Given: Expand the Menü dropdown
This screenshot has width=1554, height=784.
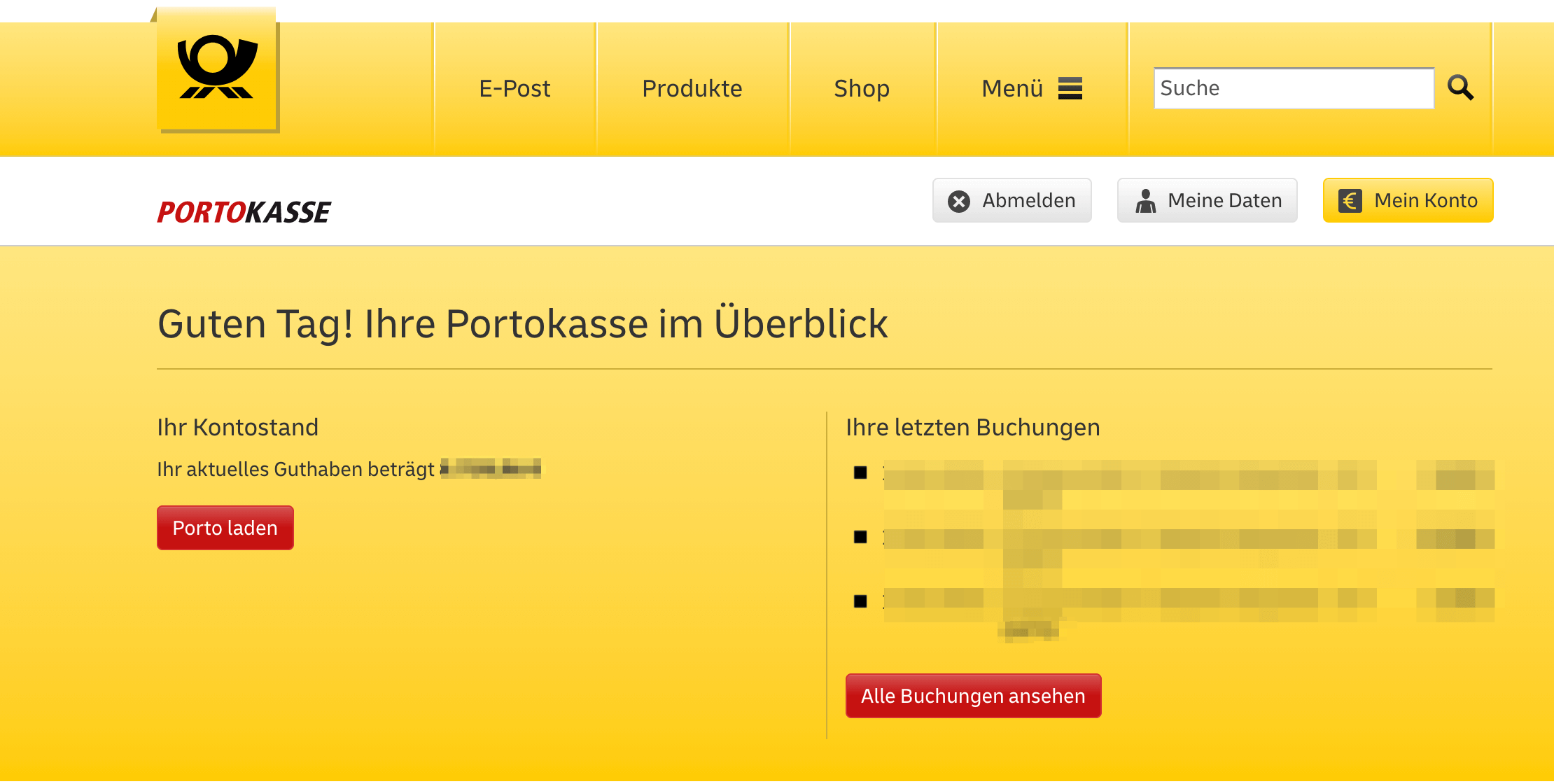Looking at the screenshot, I should (1012, 88).
